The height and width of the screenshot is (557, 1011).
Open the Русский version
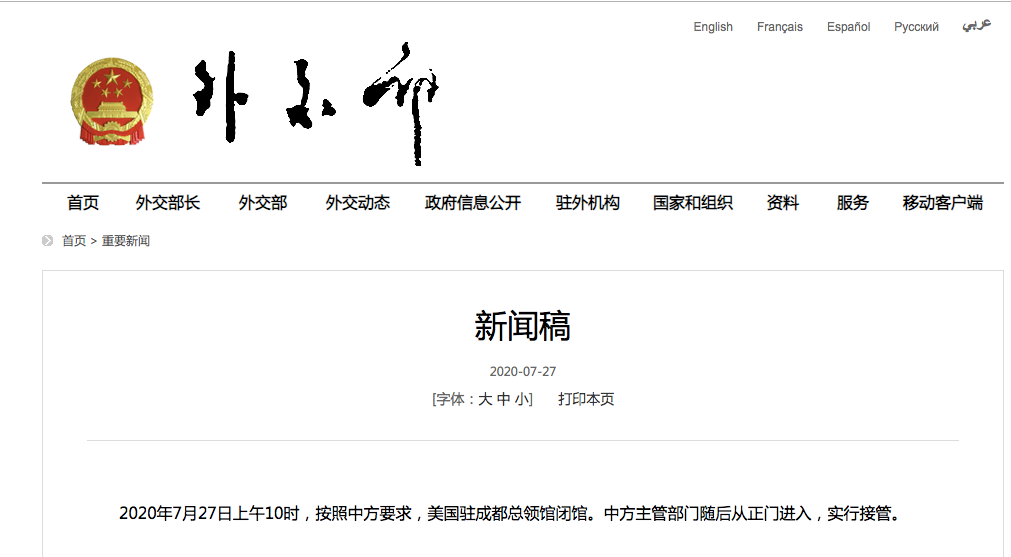pyautogui.click(x=916, y=27)
